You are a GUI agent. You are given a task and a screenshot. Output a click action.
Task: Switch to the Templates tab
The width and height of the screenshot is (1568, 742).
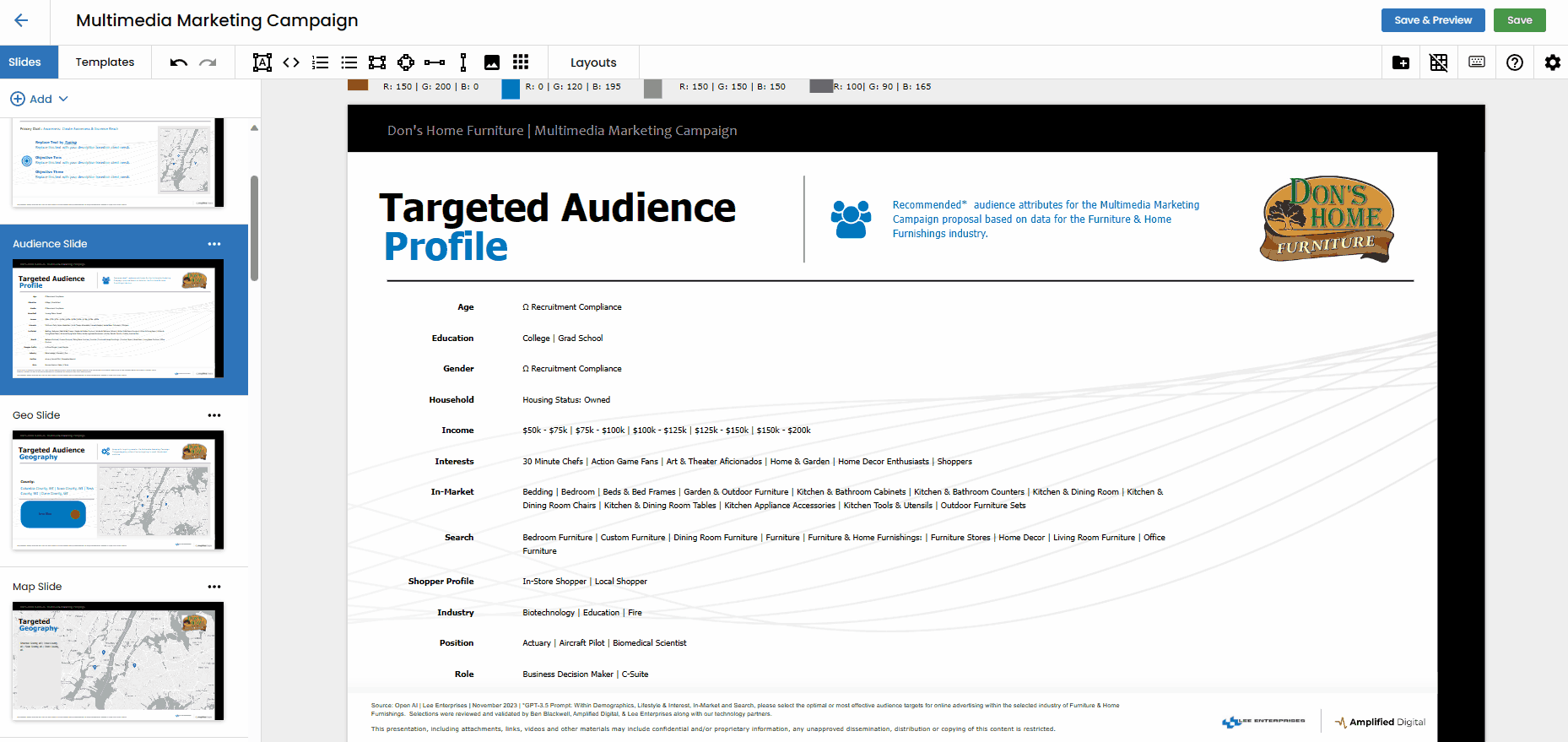pyautogui.click(x=105, y=62)
